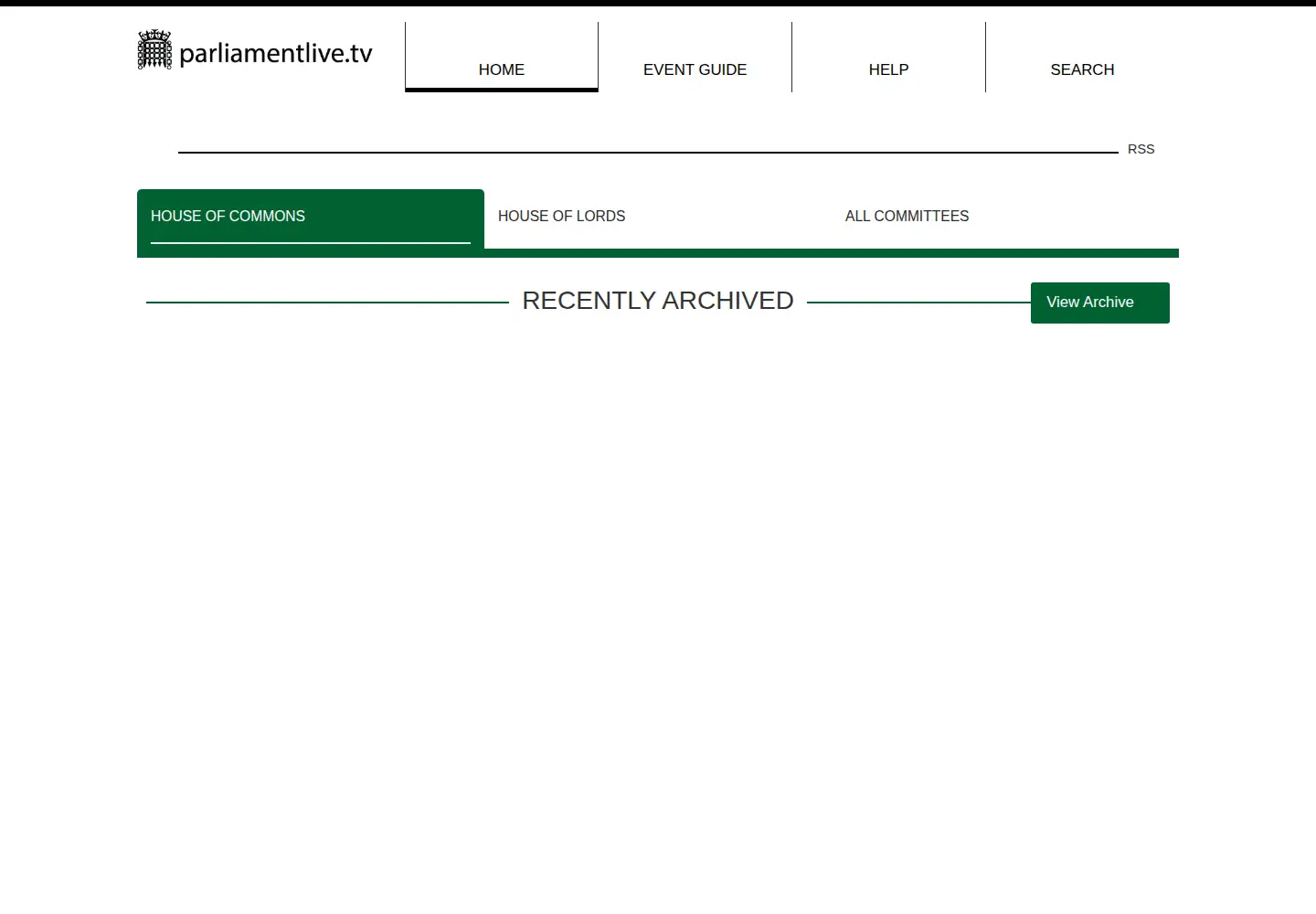1316x914 pixels.
Task: Open the SEARCH navigation item
Action: 1083,57
